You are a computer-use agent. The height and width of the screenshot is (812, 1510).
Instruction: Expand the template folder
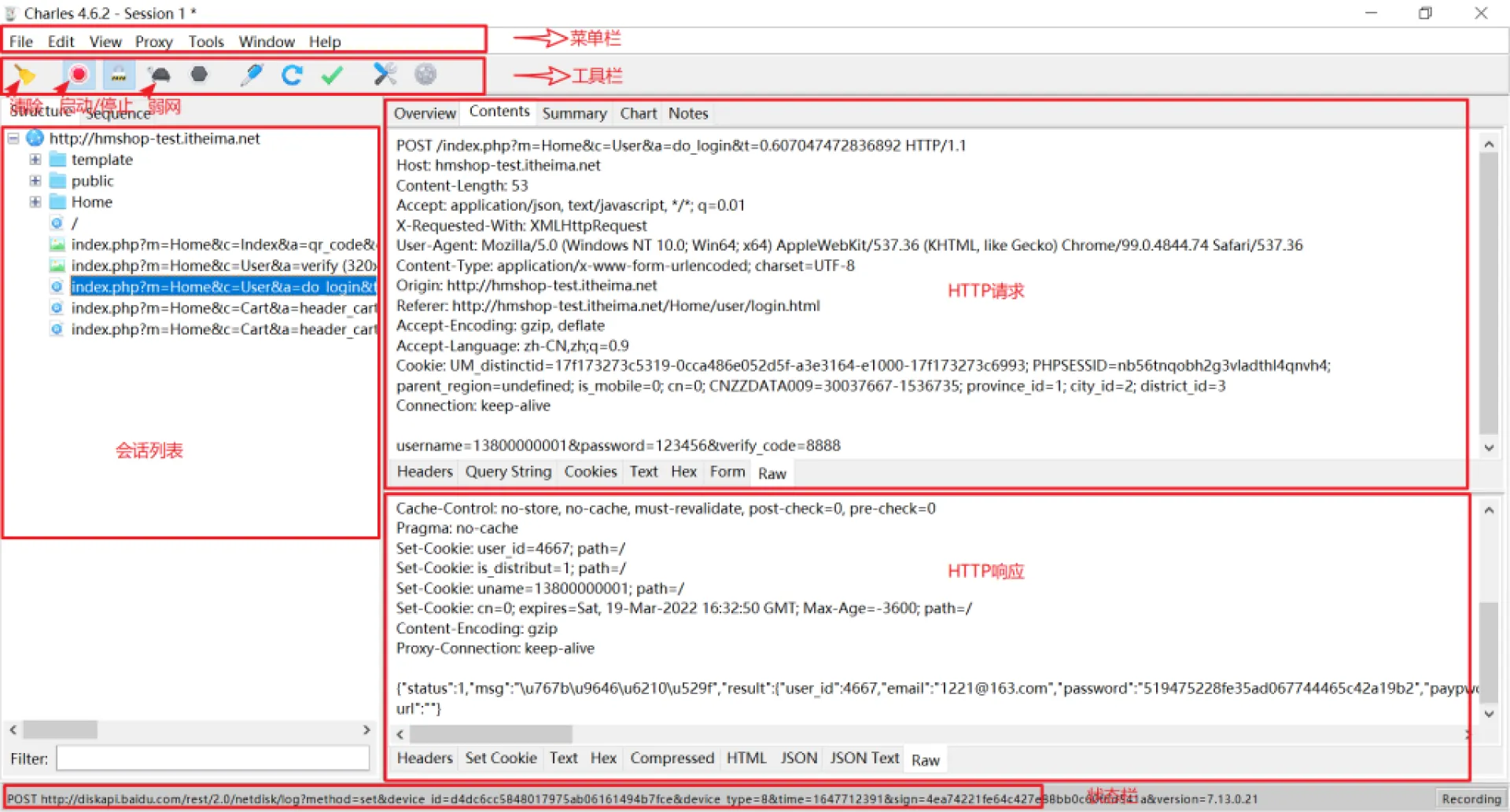(x=35, y=160)
